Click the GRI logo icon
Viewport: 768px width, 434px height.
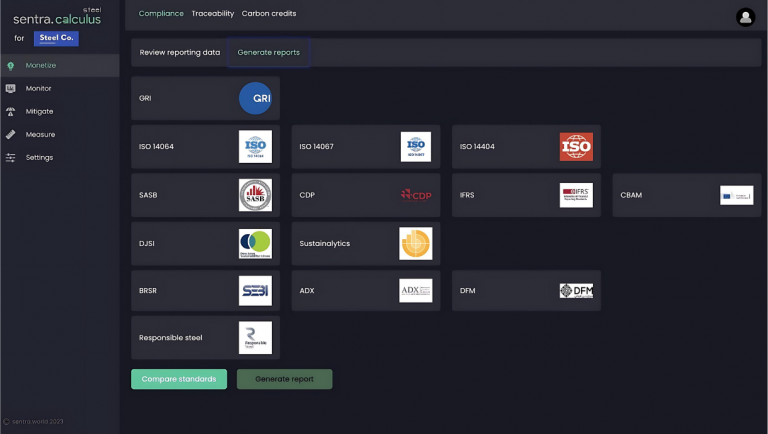255,98
